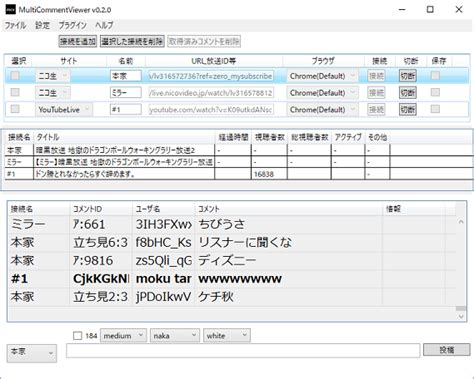Select viewer count 16838 cell
This screenshot has height=379, width=474.
(x=269, y=174)
